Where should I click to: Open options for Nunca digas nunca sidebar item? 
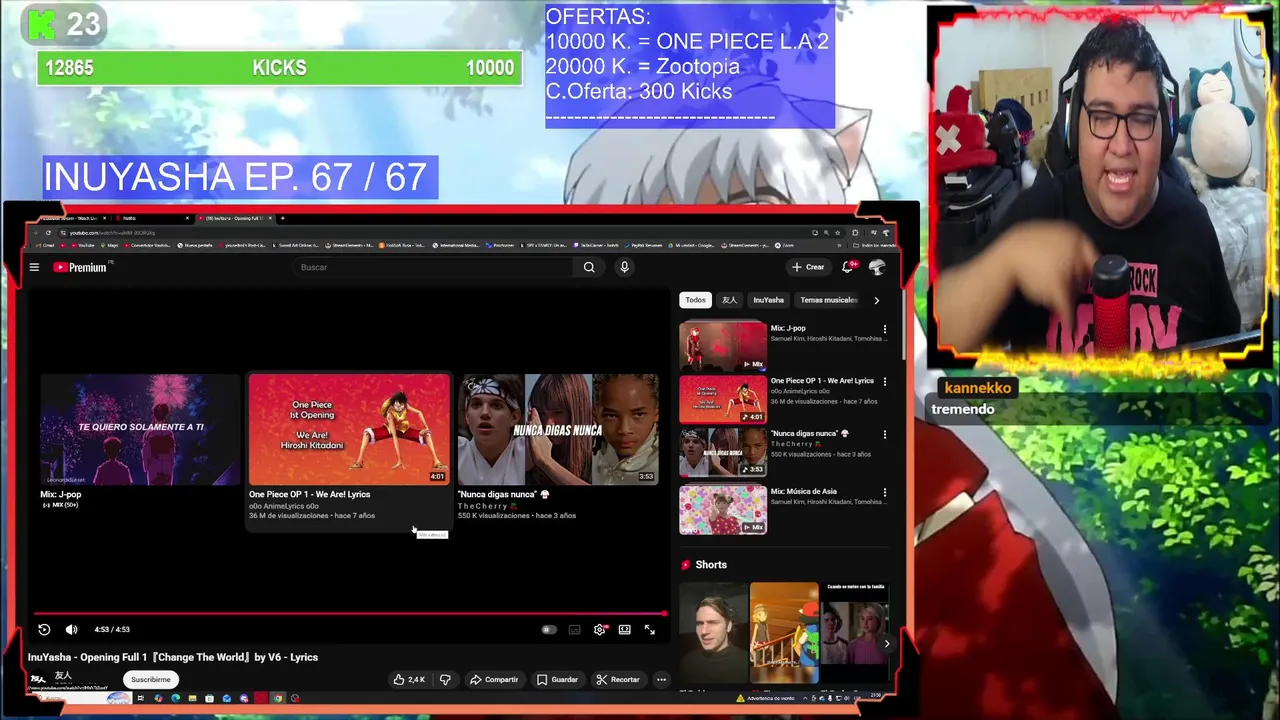pos(884,435)
